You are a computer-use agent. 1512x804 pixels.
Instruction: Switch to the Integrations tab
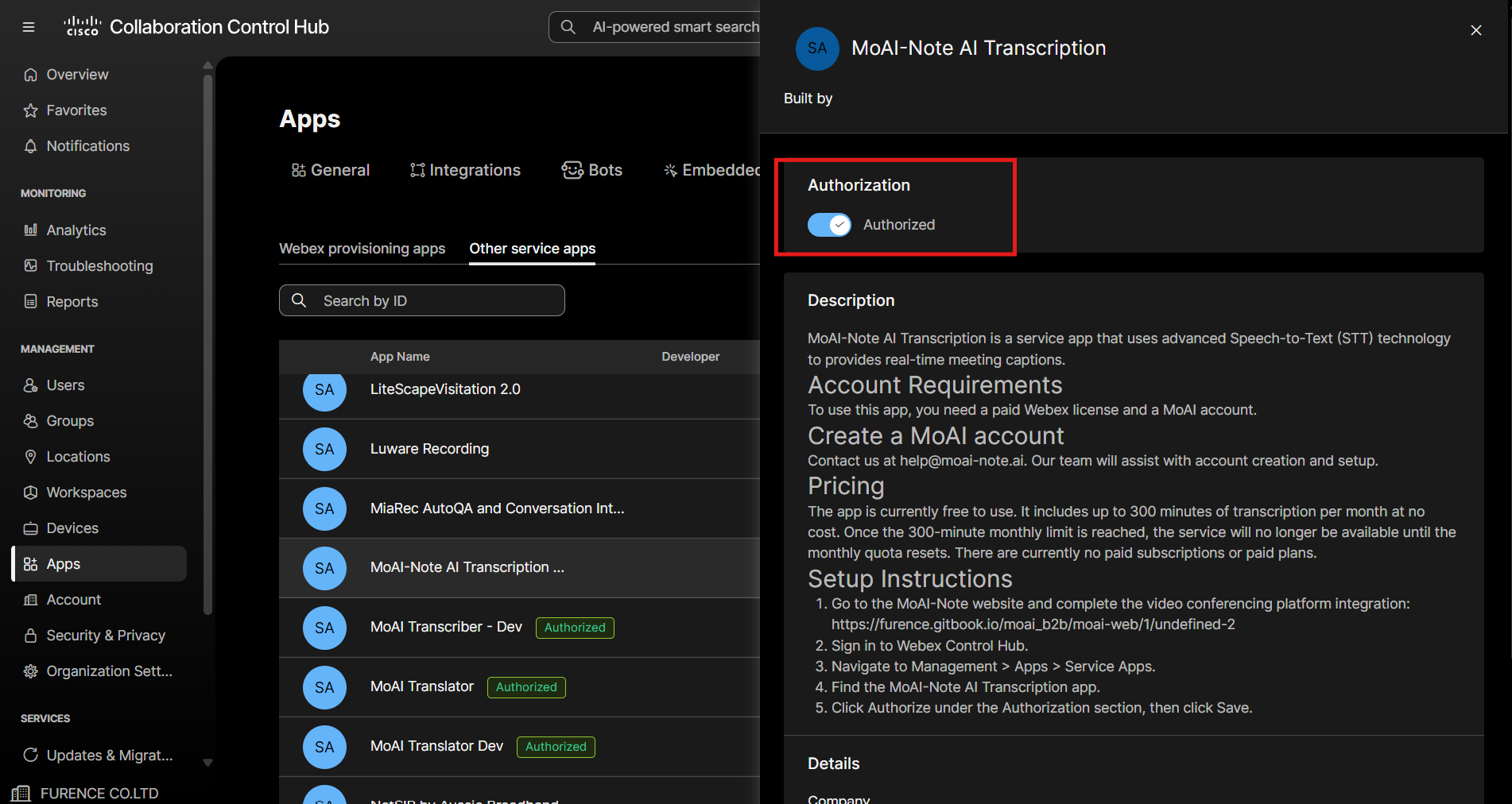pyautogui.click(x=465, y=170)
